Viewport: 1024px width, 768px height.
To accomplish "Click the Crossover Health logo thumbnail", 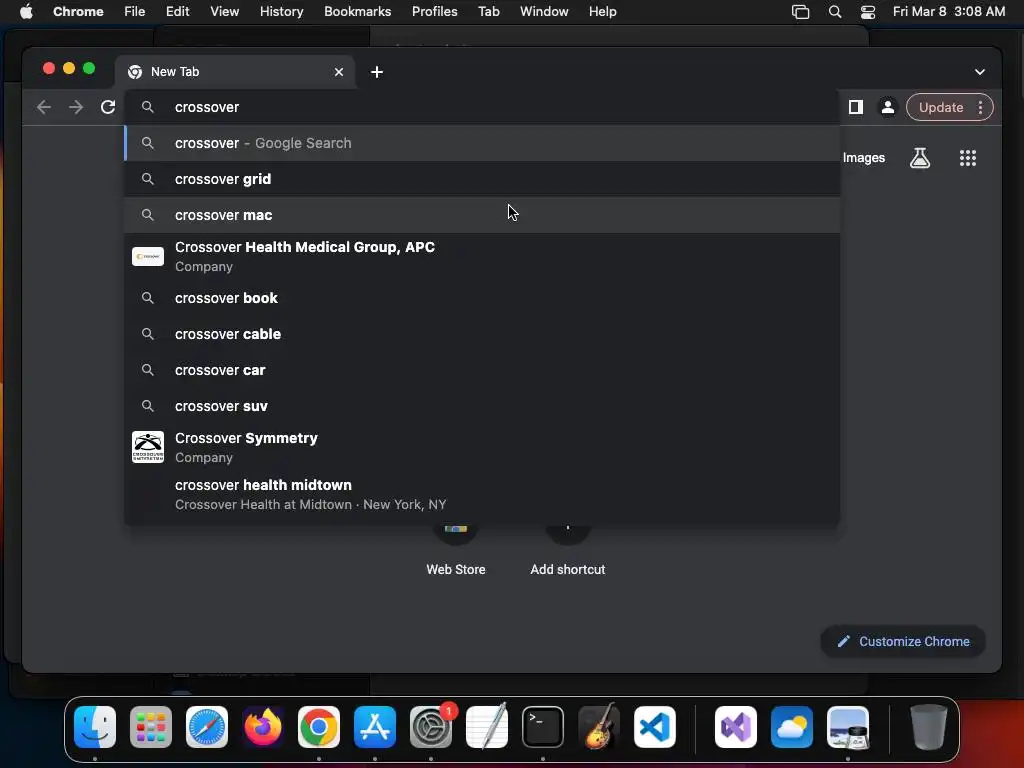I will pyautogui.click(x=148, y=256).
